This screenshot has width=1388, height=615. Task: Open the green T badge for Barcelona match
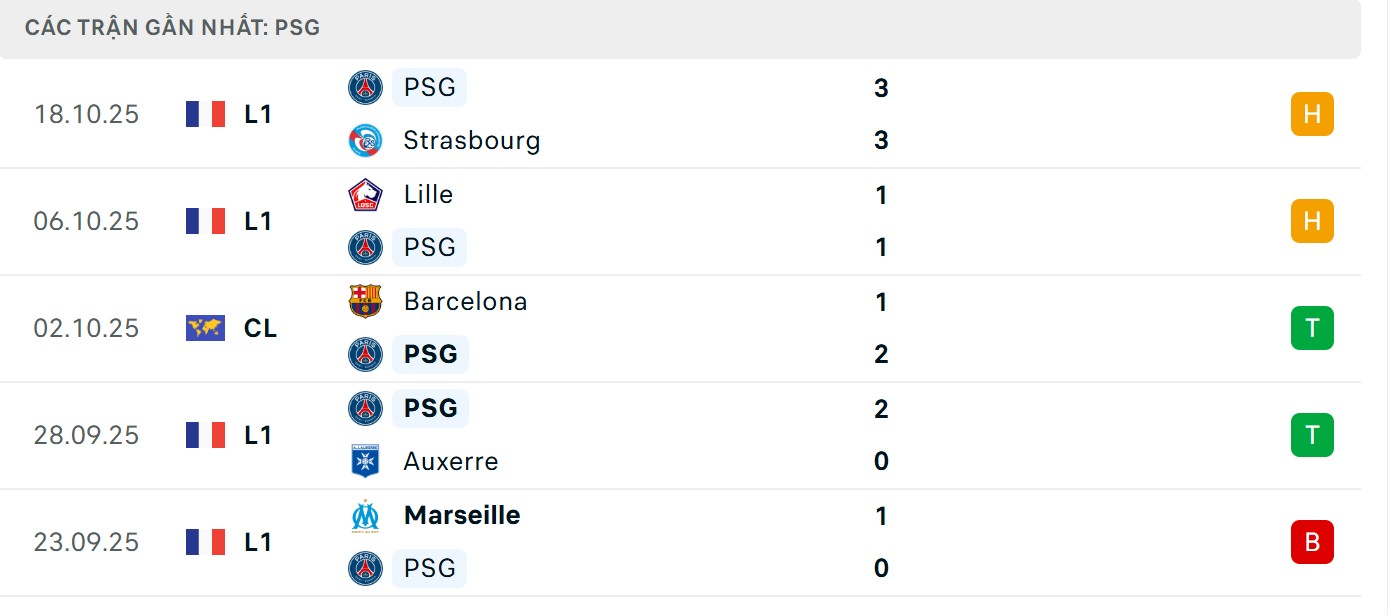[1312, 328]
